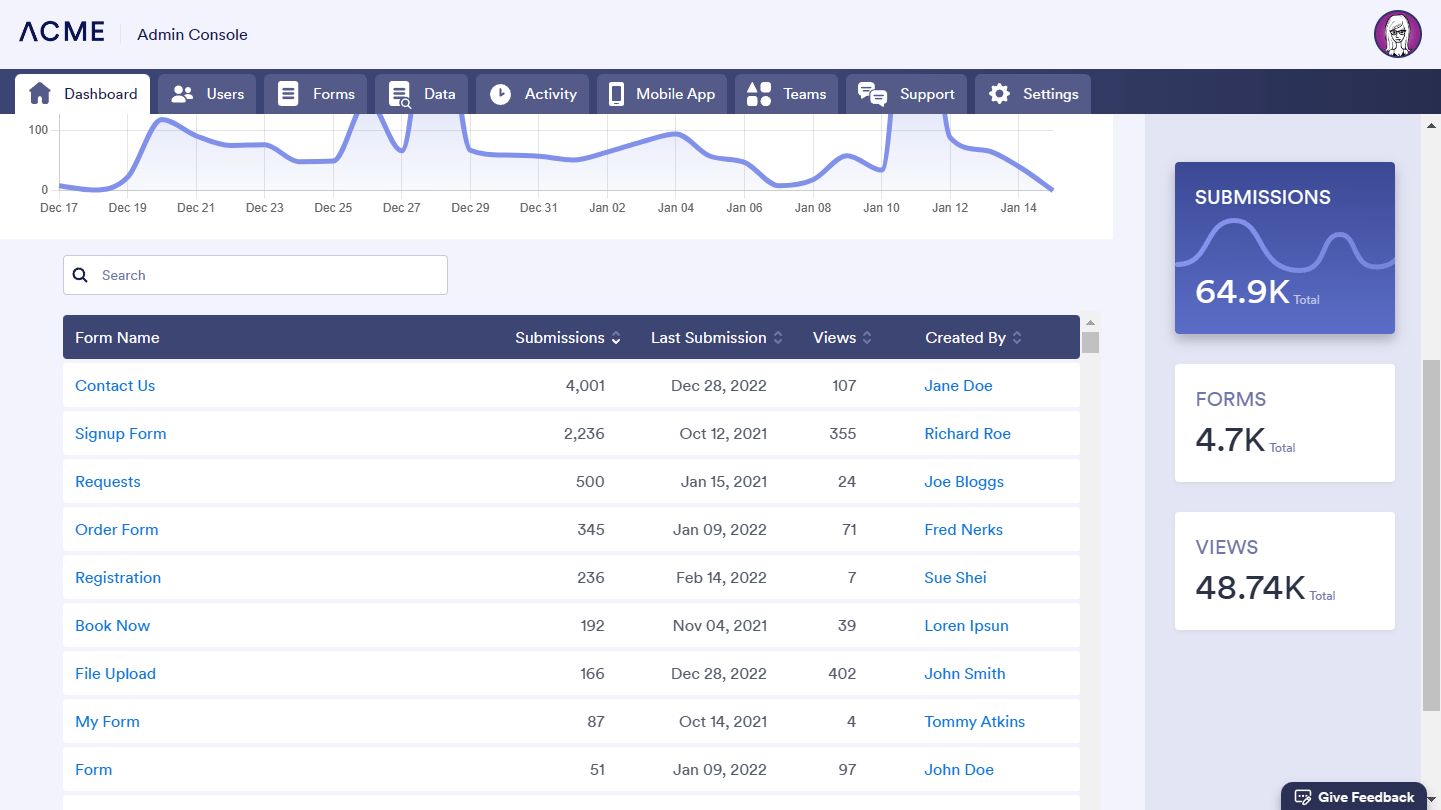Click the Settings gear icon
The width and height of the screenshot is (1441, 810).
[x=999, y=94]
